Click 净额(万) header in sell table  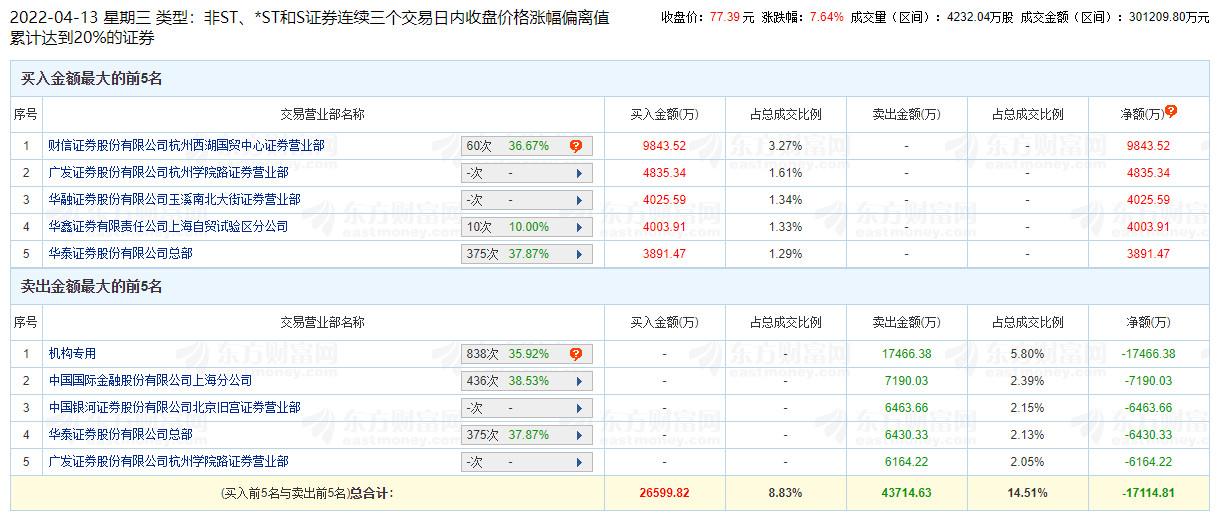click(x=1147, y=322)
